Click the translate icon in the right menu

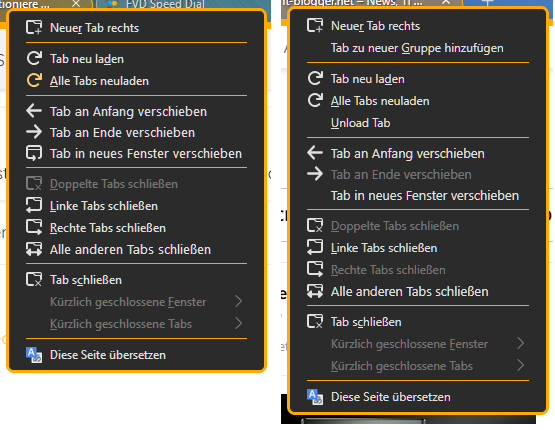(315, 397)
